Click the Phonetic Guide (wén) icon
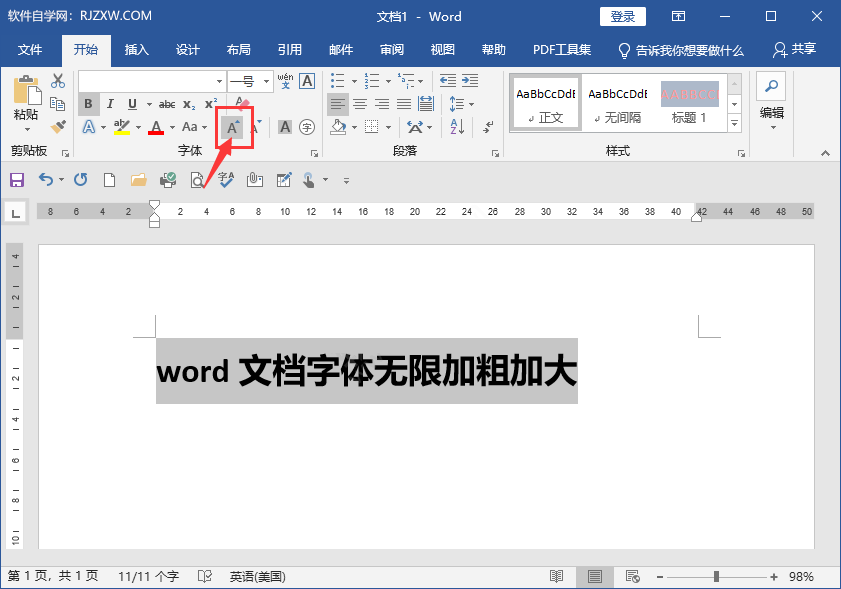The width and height of the screenshot is (841, 589). (x=286, y=80)
